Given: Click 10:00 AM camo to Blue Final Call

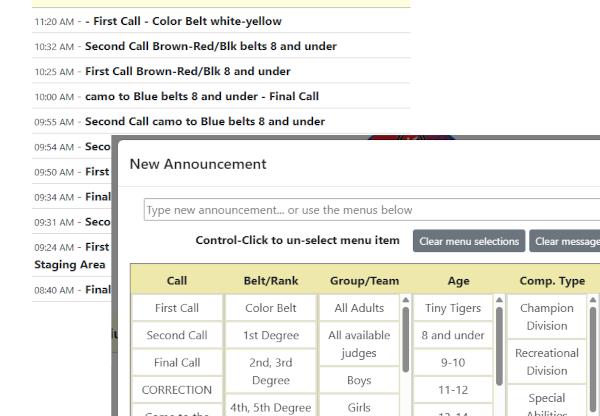Looking at the screenshot, I should point(221,96).
